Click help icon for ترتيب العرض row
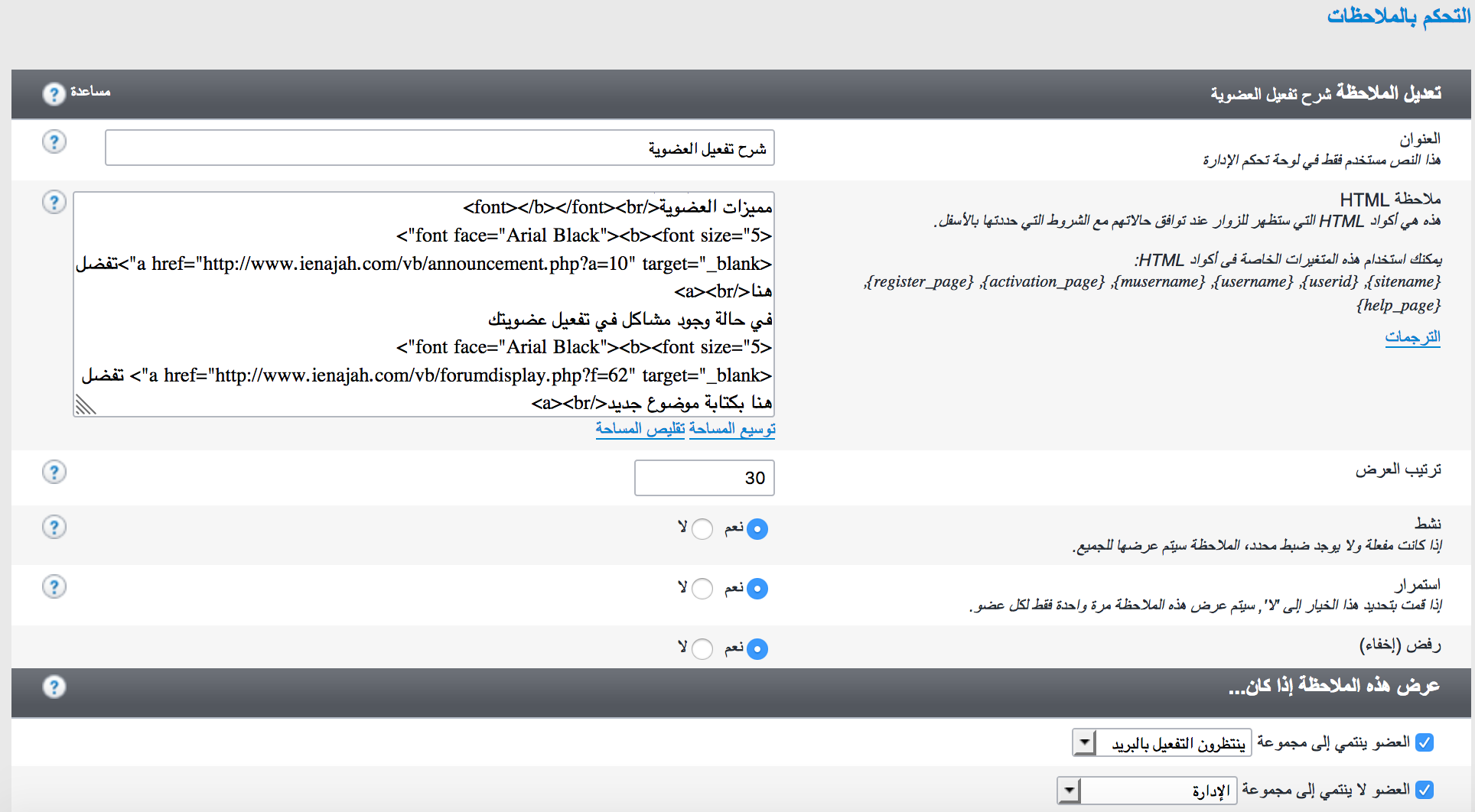This screenshot has width=1475, height=812. 54,472
